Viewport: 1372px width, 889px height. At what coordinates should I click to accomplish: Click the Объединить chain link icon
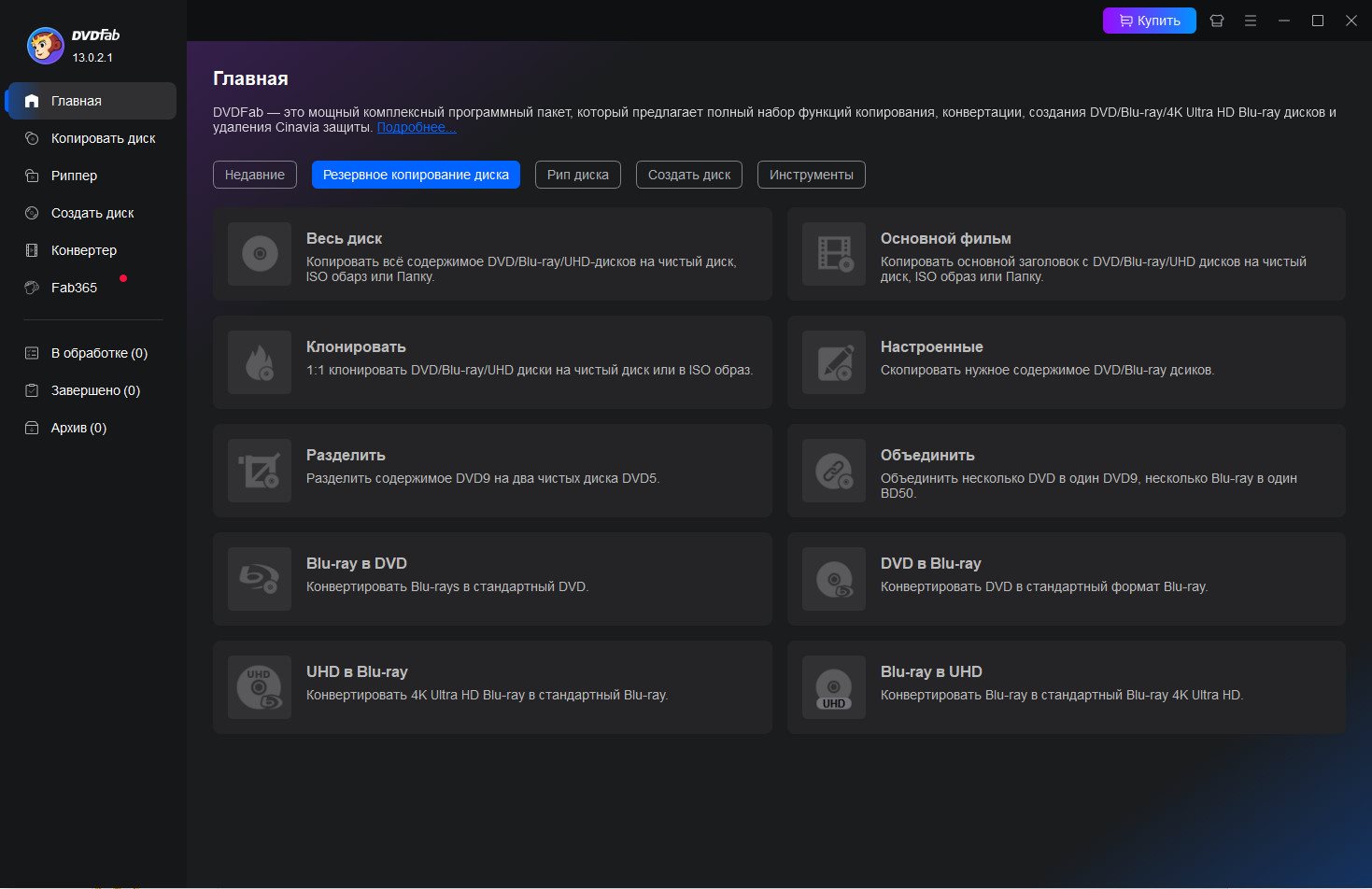(x=834, y=471)
